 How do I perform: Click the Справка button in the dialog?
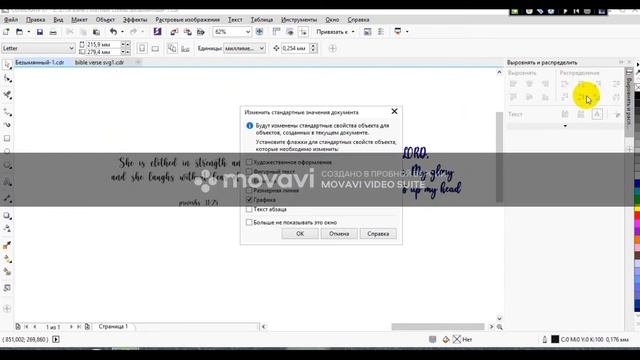pyautogui.click(x=378, y=234)
